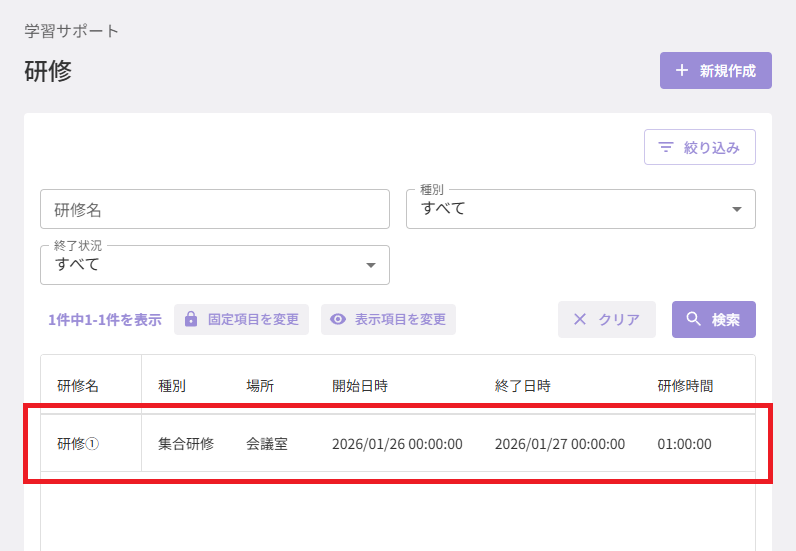Click the filter lines icon beside 絞り込み
The width and height of the screenshot is (796, 551).
tap(666, 147)
